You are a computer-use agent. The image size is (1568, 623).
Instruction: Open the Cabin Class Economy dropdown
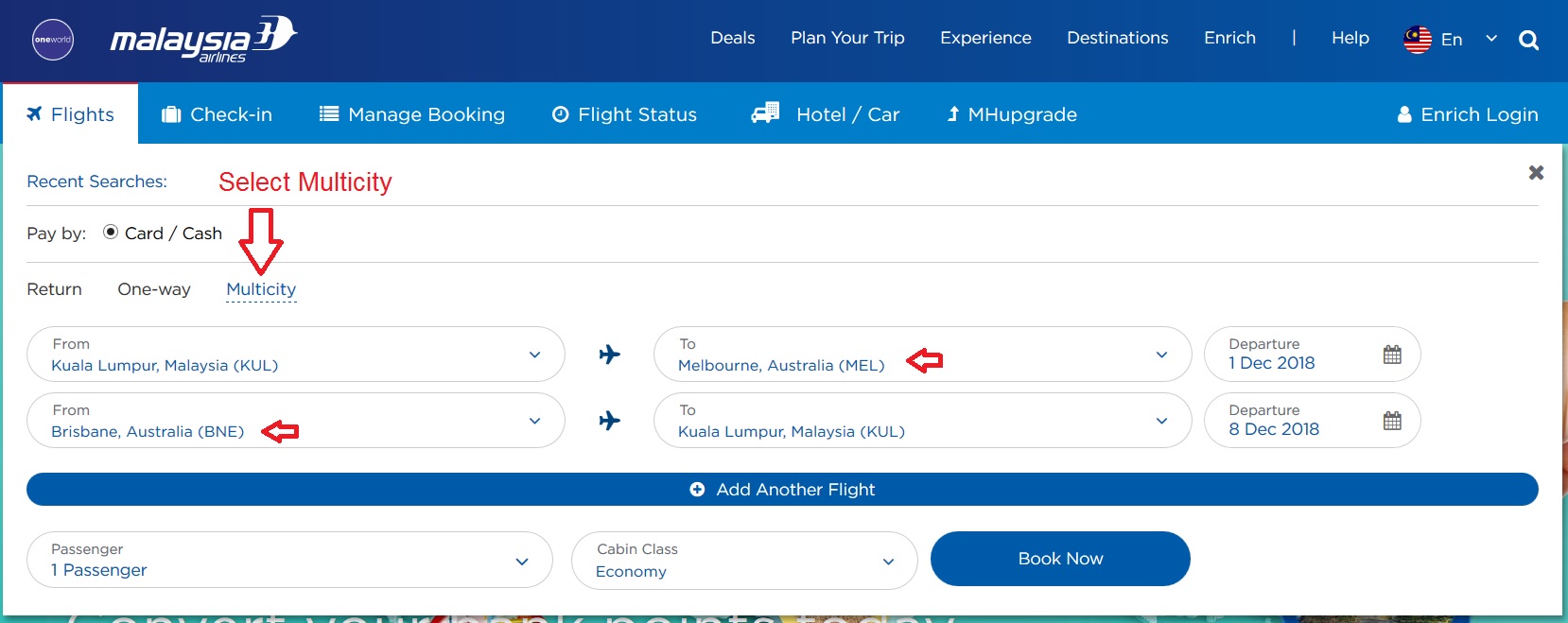coord(887,562)
